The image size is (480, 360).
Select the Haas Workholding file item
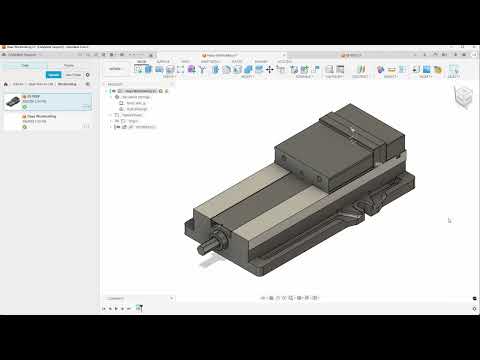(48, 121)
